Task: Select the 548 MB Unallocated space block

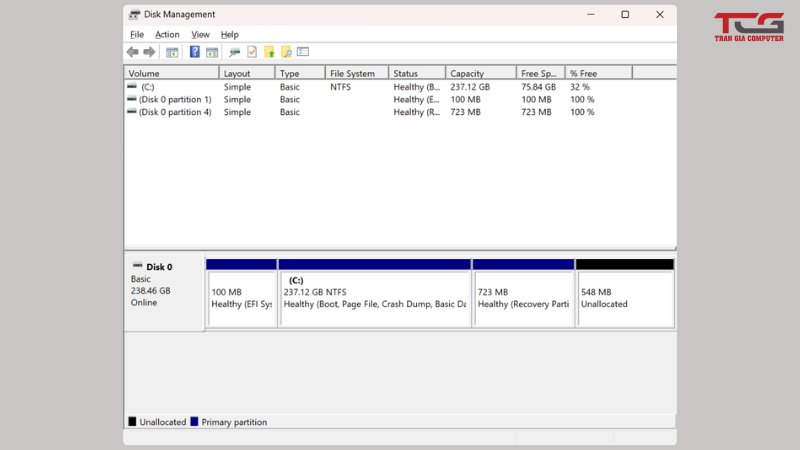Action: [x=625, y=298]
